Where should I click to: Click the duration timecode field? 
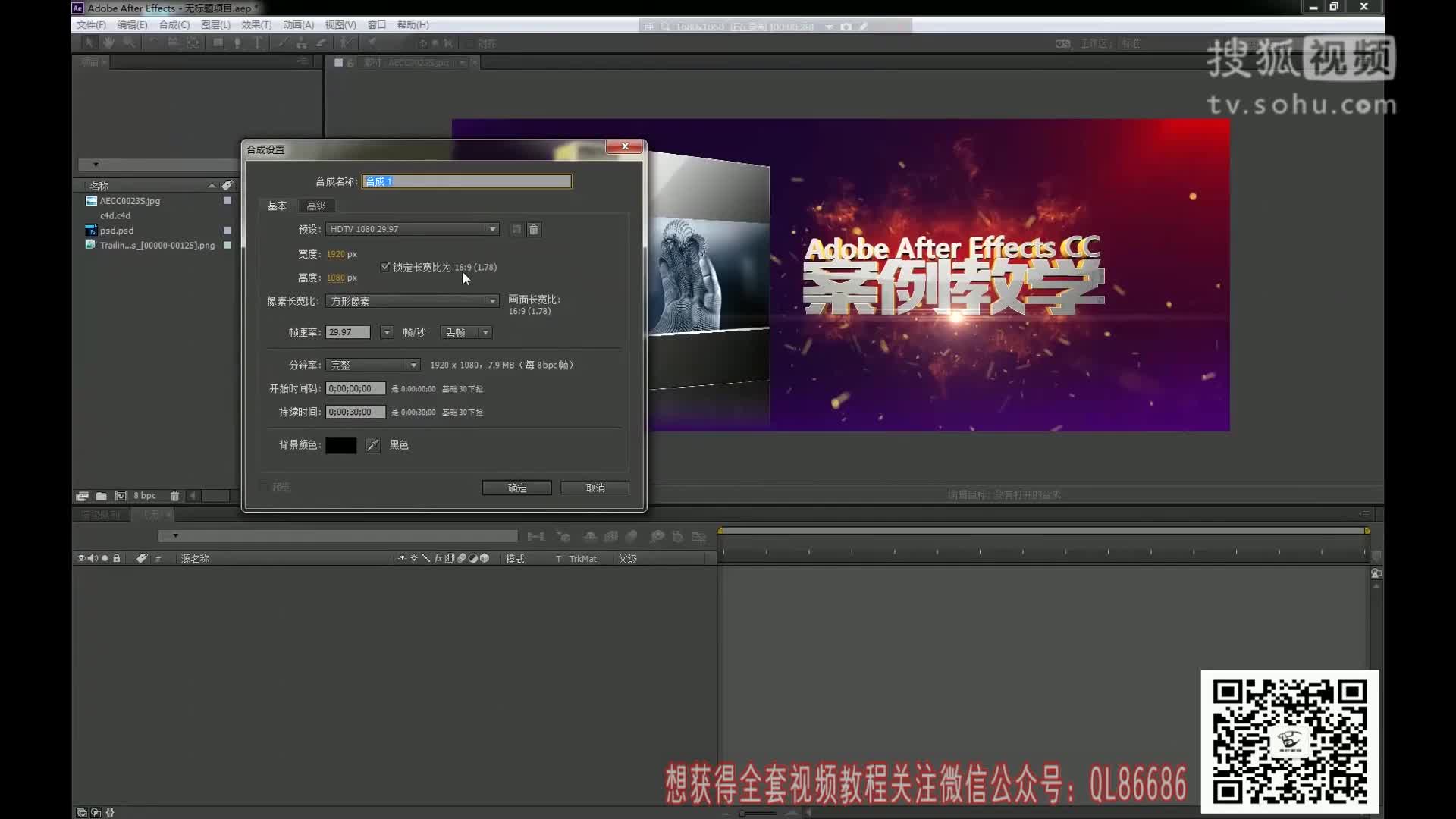pyautogui.click(x=356, y=412)
